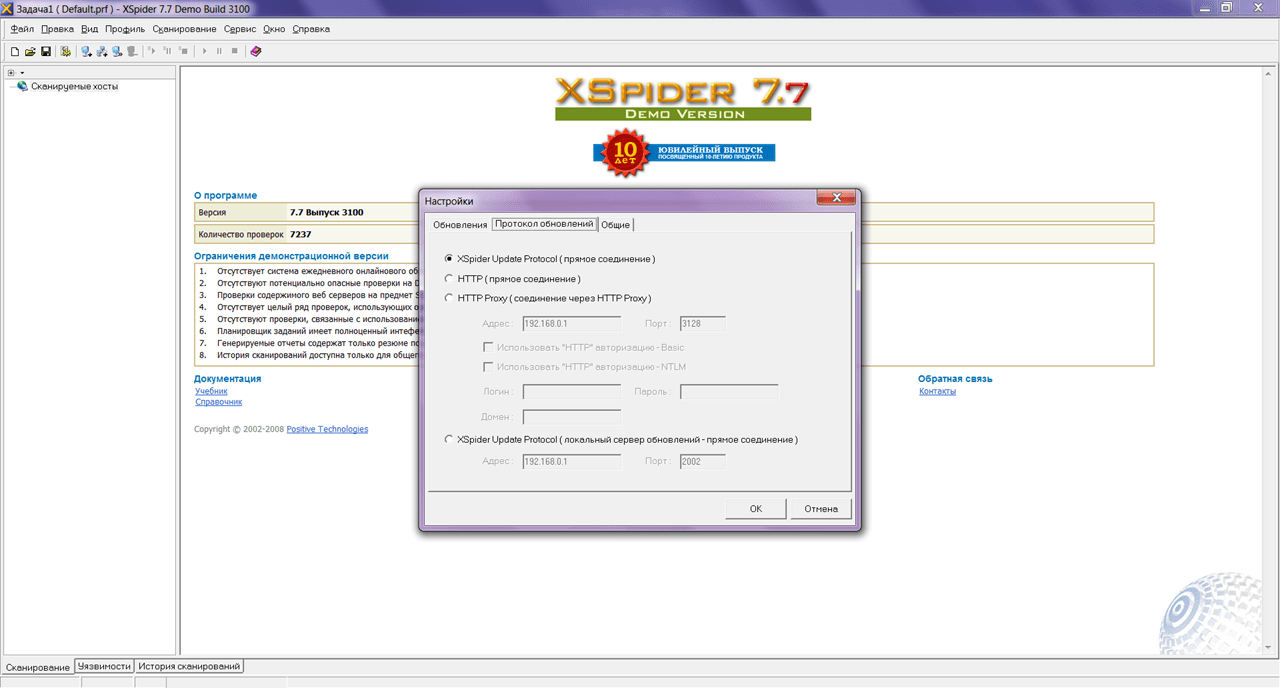Open the Справка menu
Viewport: 1280px width, 688px height.
[311, 29]
